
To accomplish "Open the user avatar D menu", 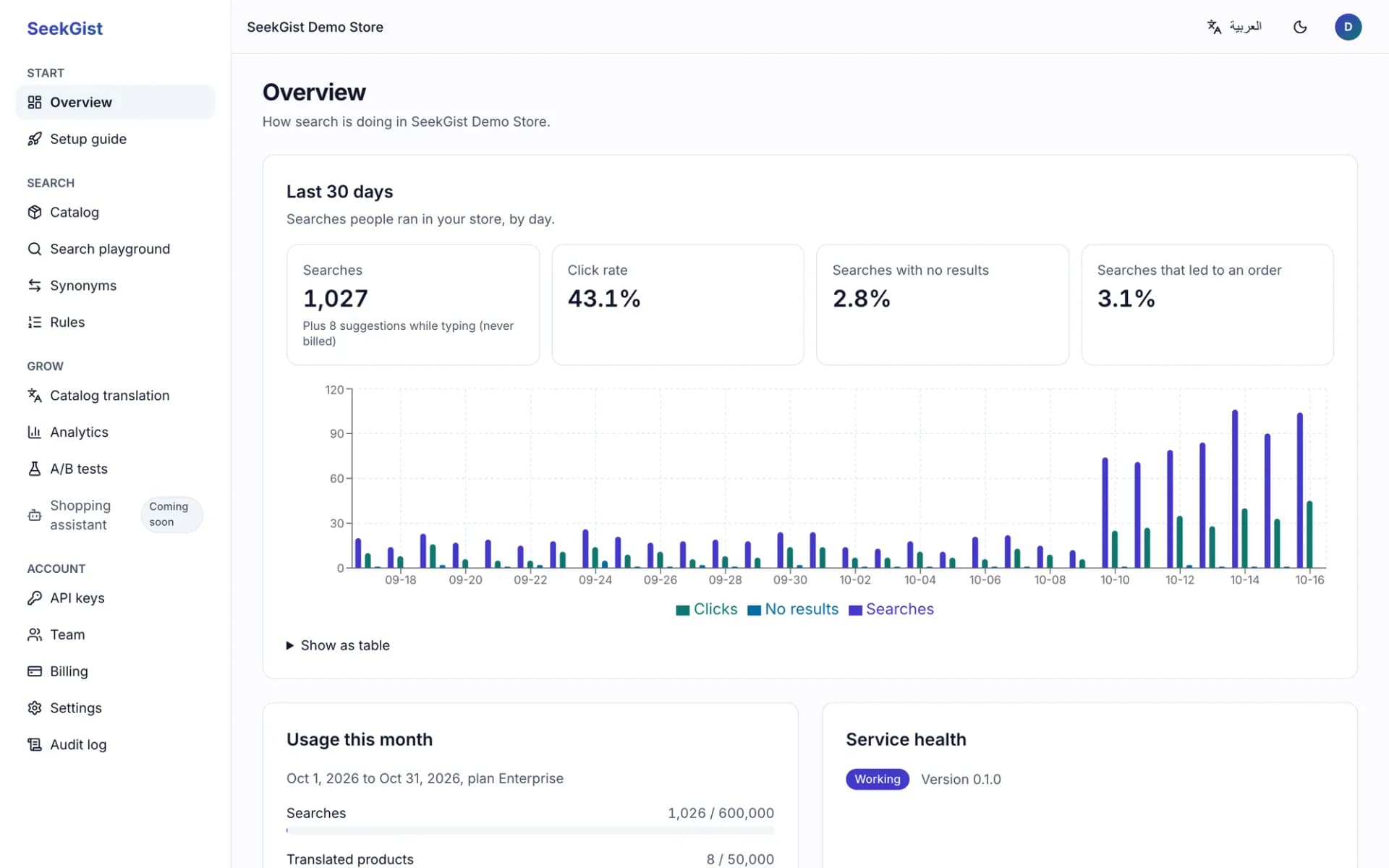I will (x=1348, y=27).
